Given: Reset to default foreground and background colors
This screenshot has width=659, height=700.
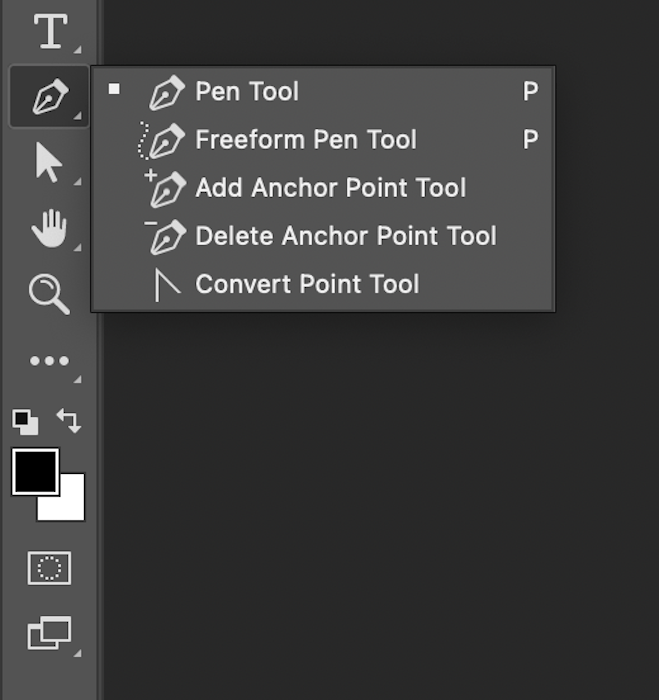Looking at the screenshot, I should click(x=25, y=421).
